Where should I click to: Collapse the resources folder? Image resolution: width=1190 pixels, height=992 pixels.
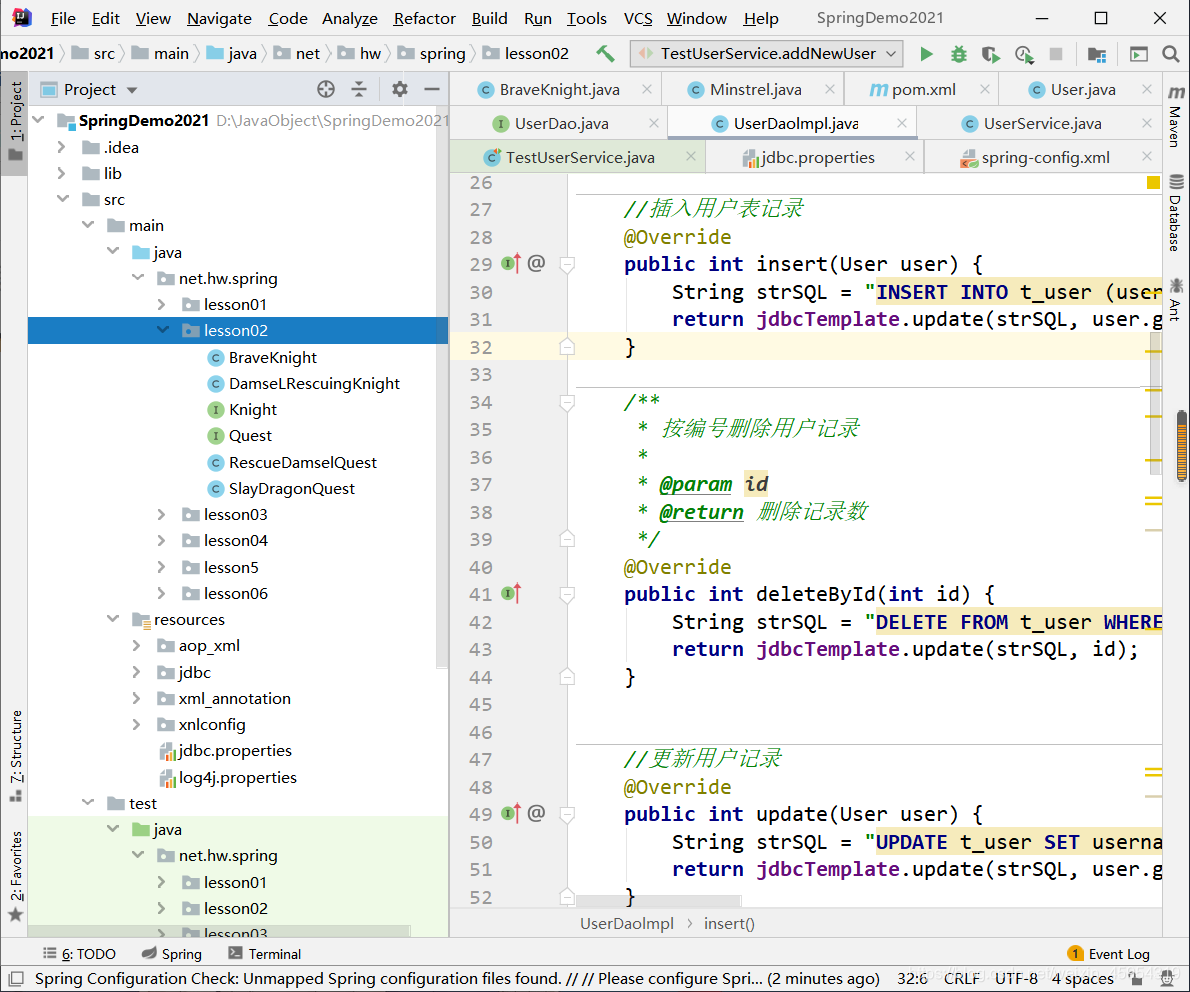(x=113, y=619)
